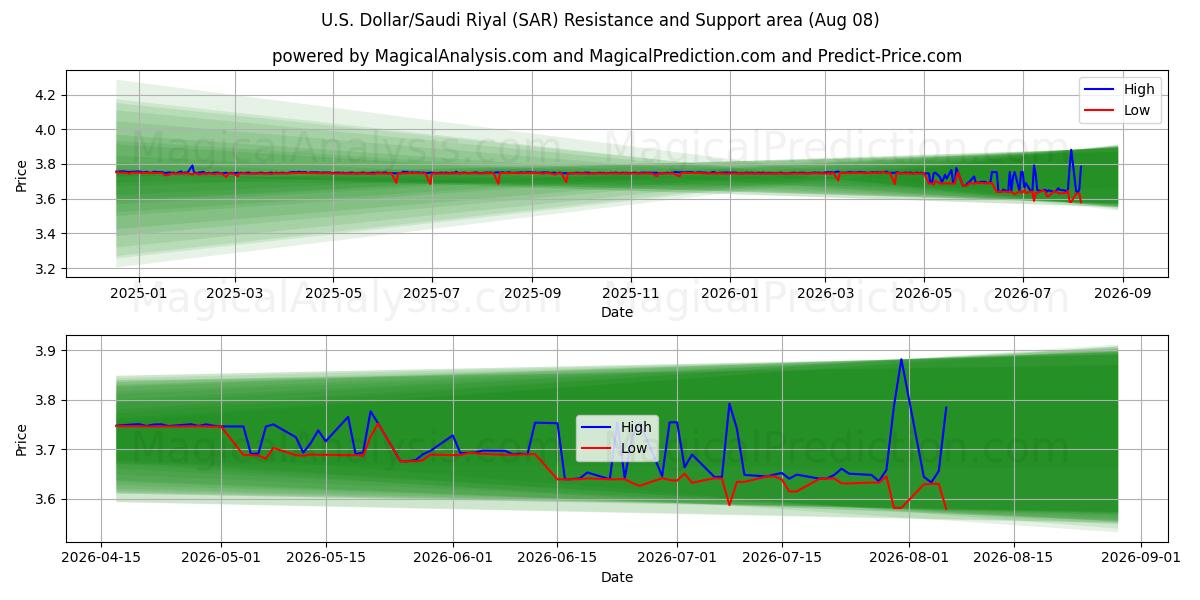Click the 2025-03 date tick
The image size is (1200, 600).
click(x=235, y=294)
